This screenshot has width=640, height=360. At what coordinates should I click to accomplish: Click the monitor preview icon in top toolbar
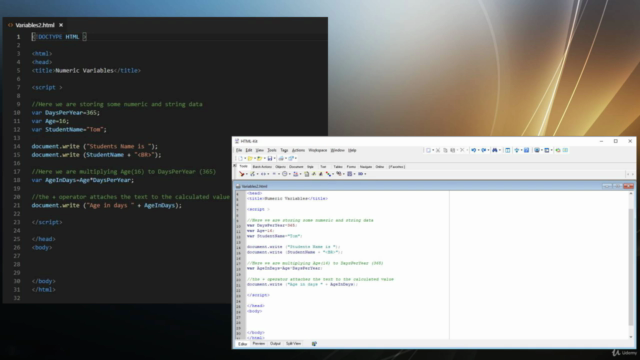tap(537, 150)
